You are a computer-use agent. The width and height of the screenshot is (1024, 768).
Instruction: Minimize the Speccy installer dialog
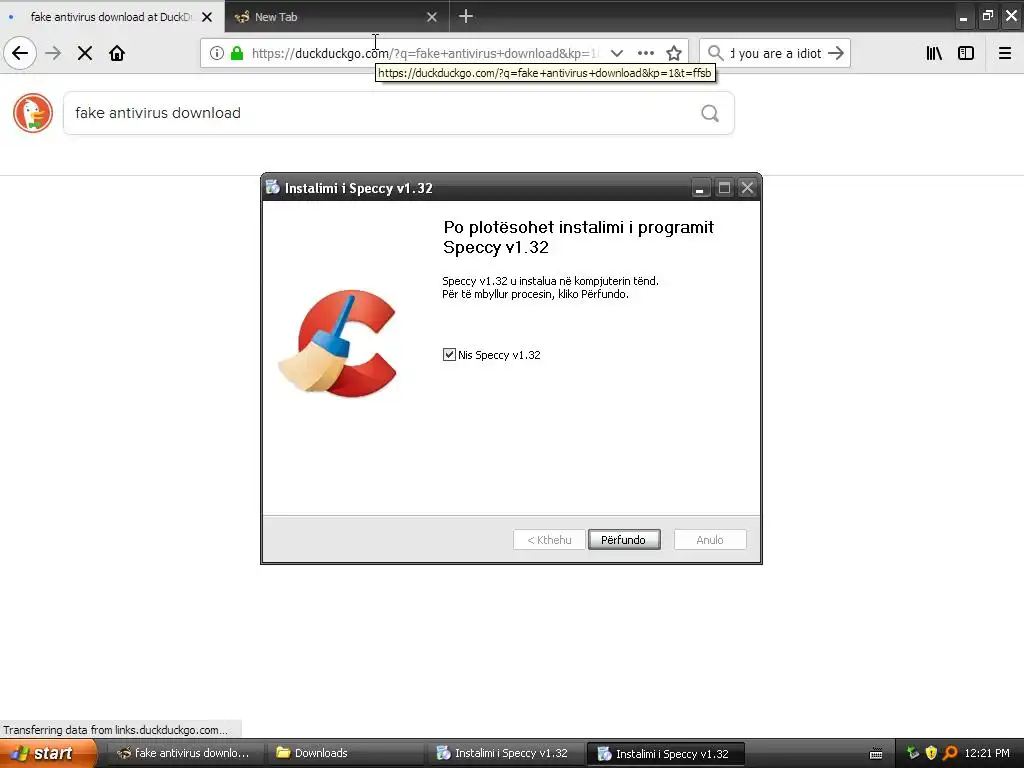[699, 188]
